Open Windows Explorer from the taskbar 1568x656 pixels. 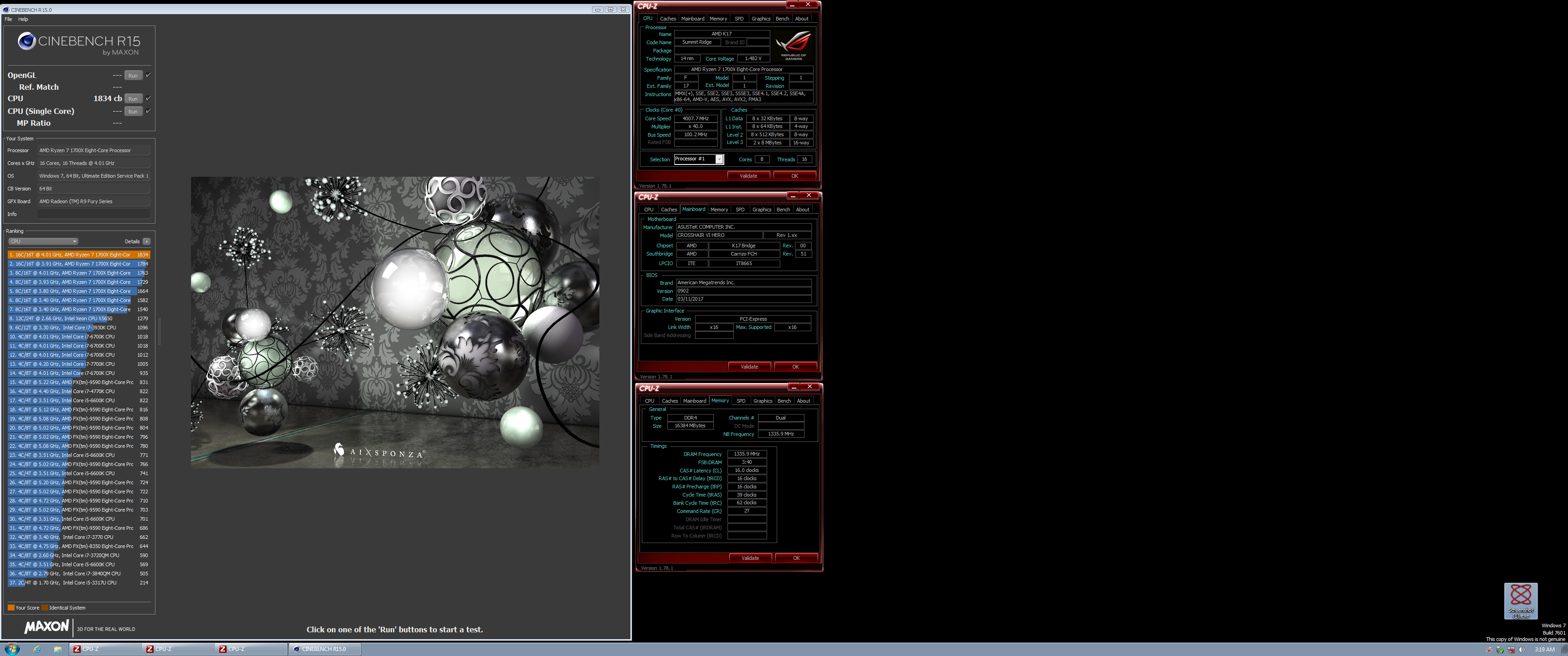point(57,649)
